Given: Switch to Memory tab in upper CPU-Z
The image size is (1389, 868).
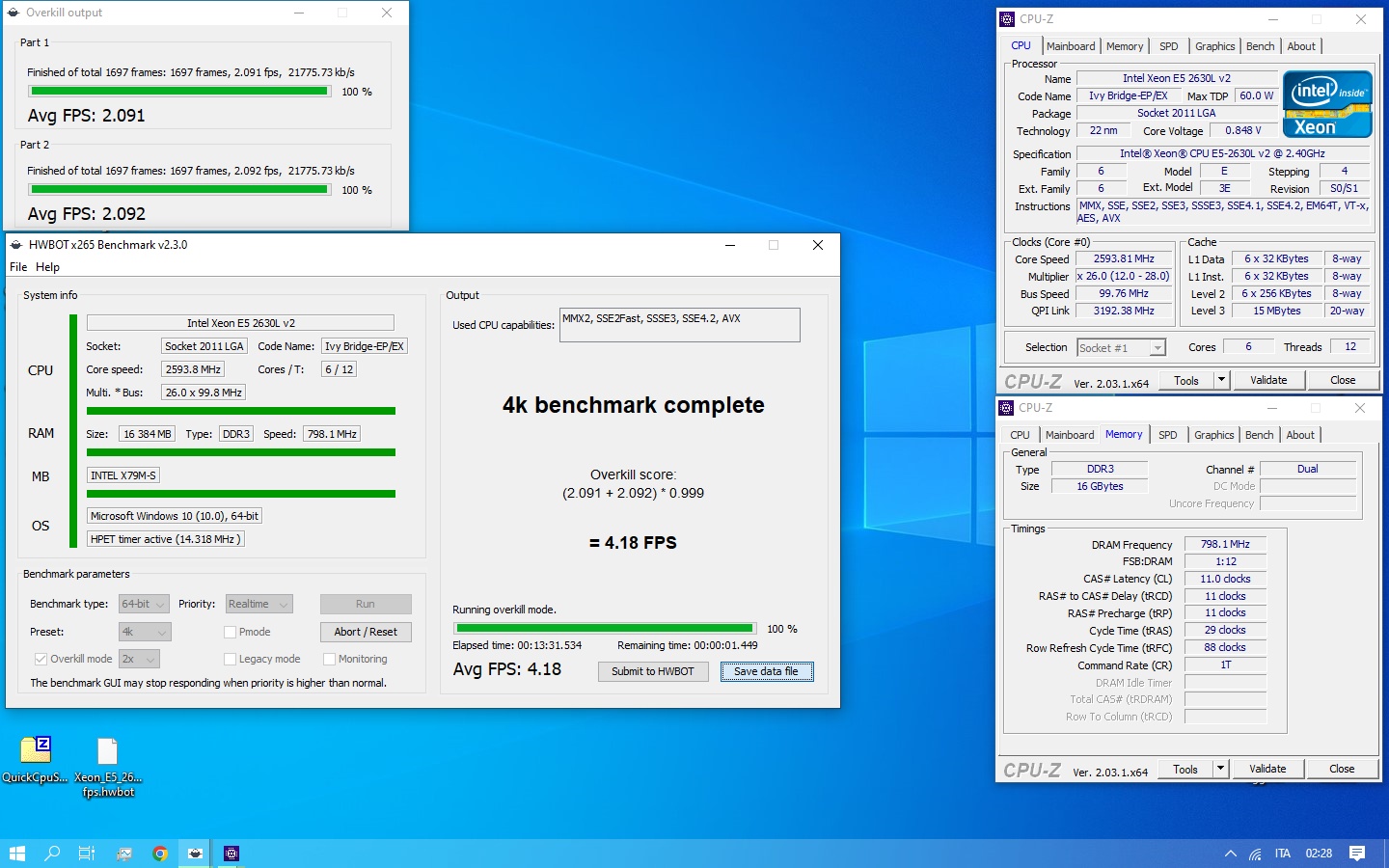Looking at the screenshot, I should [1125, 46].
